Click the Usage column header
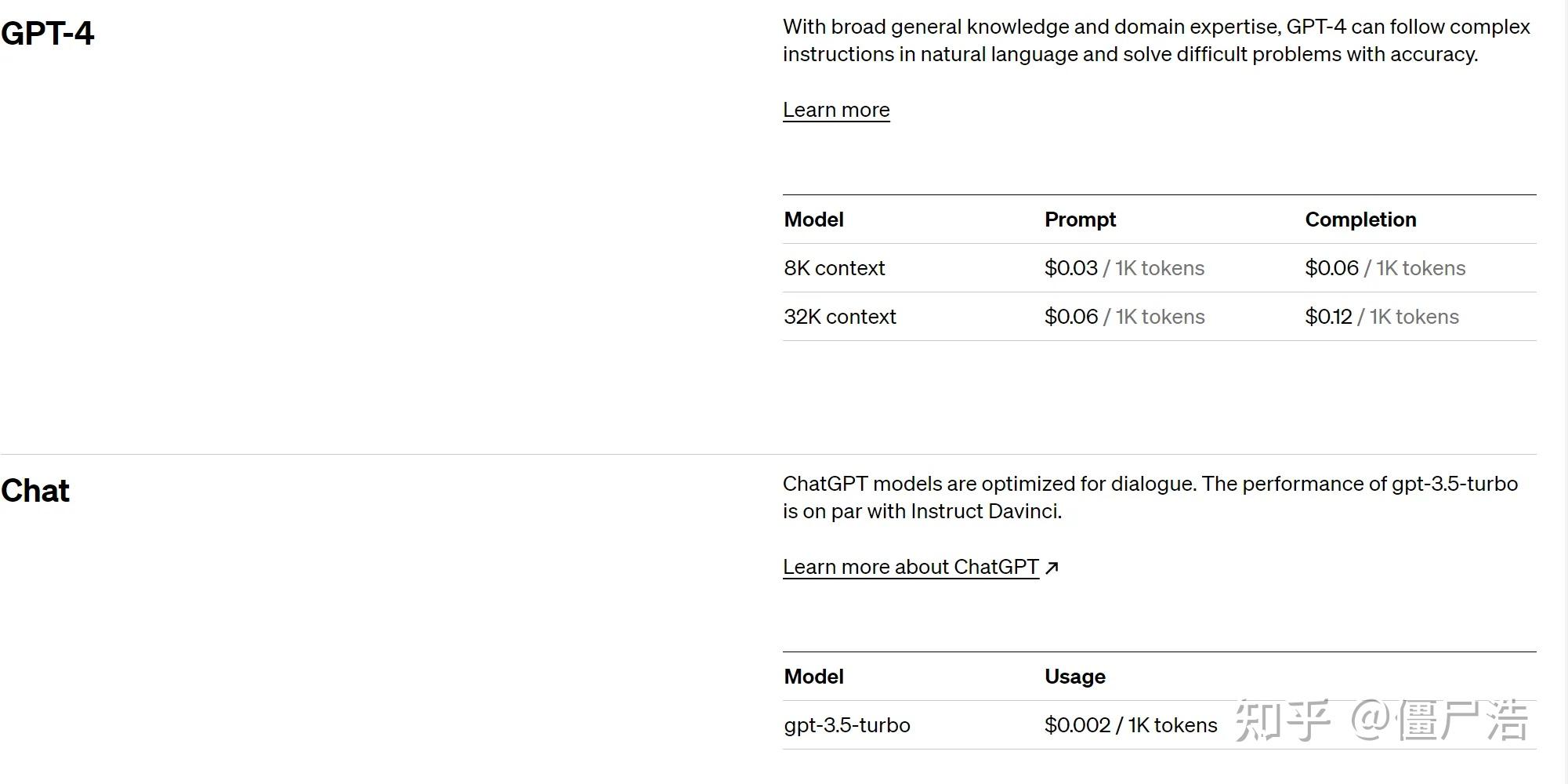Screen dimensions: 1568x784 1074,677
